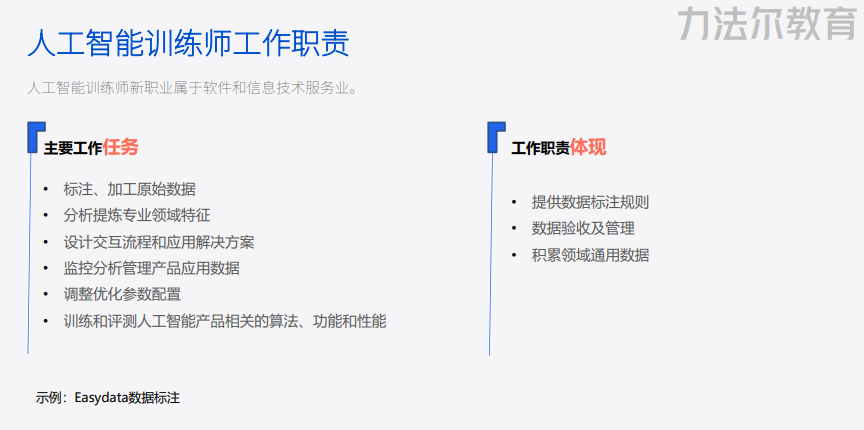Image resolution: width=864 pixels, height=430 pixels.
Task: Select the bullet 标注、加工原始数据
Action: 129,189
